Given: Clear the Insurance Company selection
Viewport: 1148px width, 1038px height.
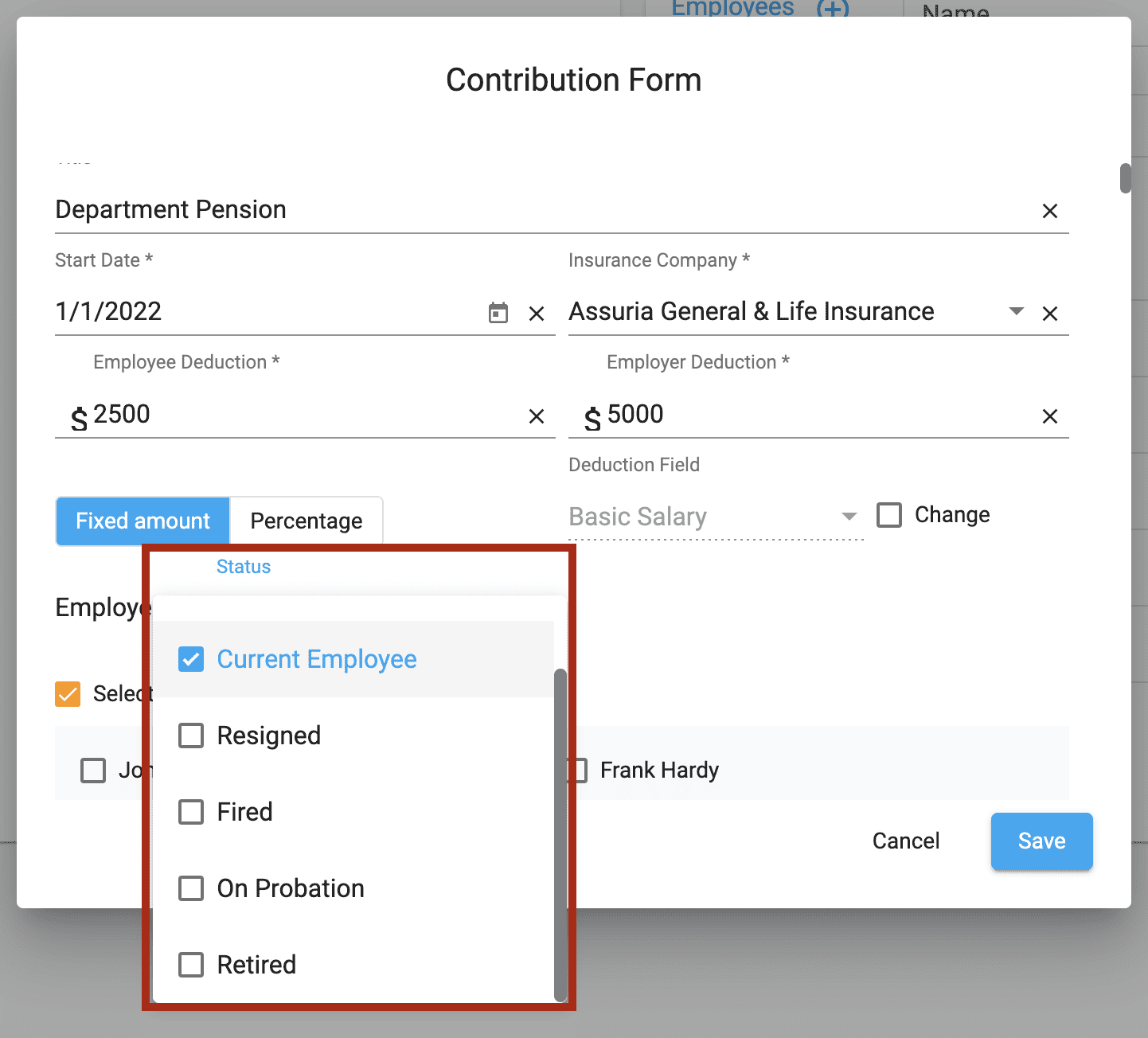Looking at the screenshot, I should 1049,314.
